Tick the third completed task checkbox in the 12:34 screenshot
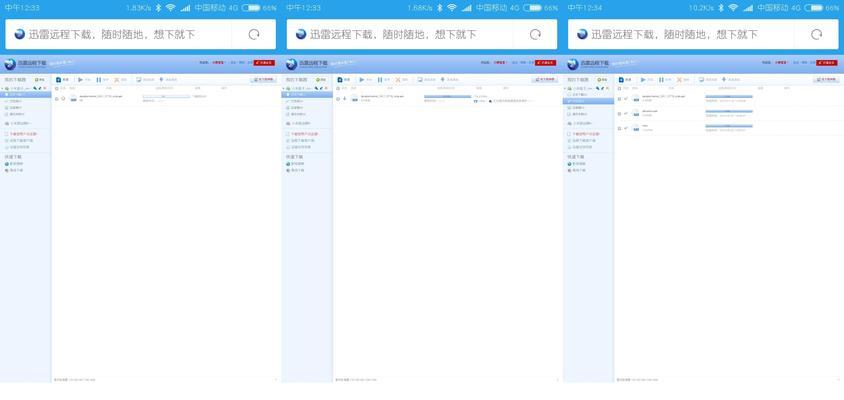This screenshot has height=400, width=844. pyautogui.click(x=619, y=129)
